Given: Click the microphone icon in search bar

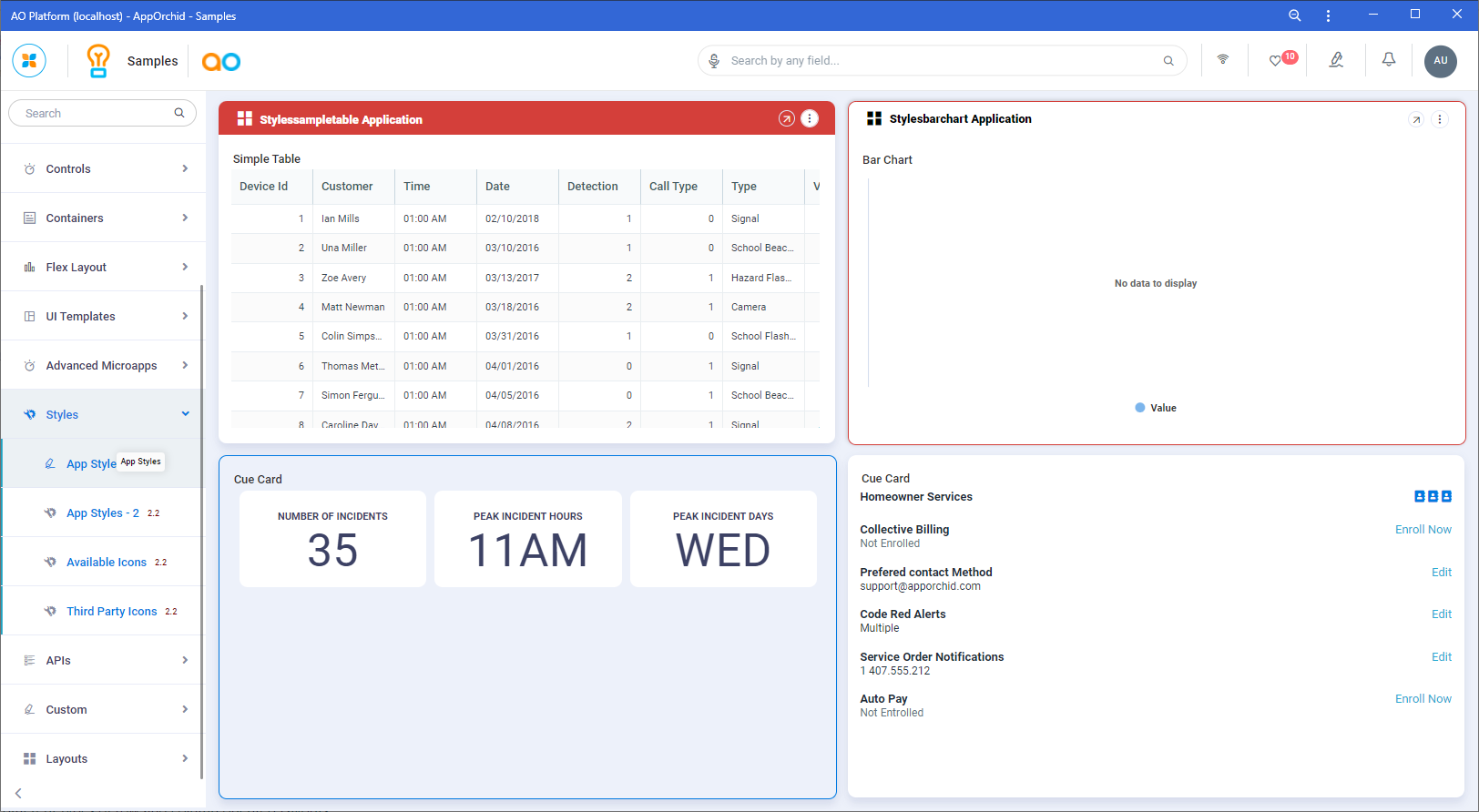Looking at the screenshot, I should [x=715, y=61].
